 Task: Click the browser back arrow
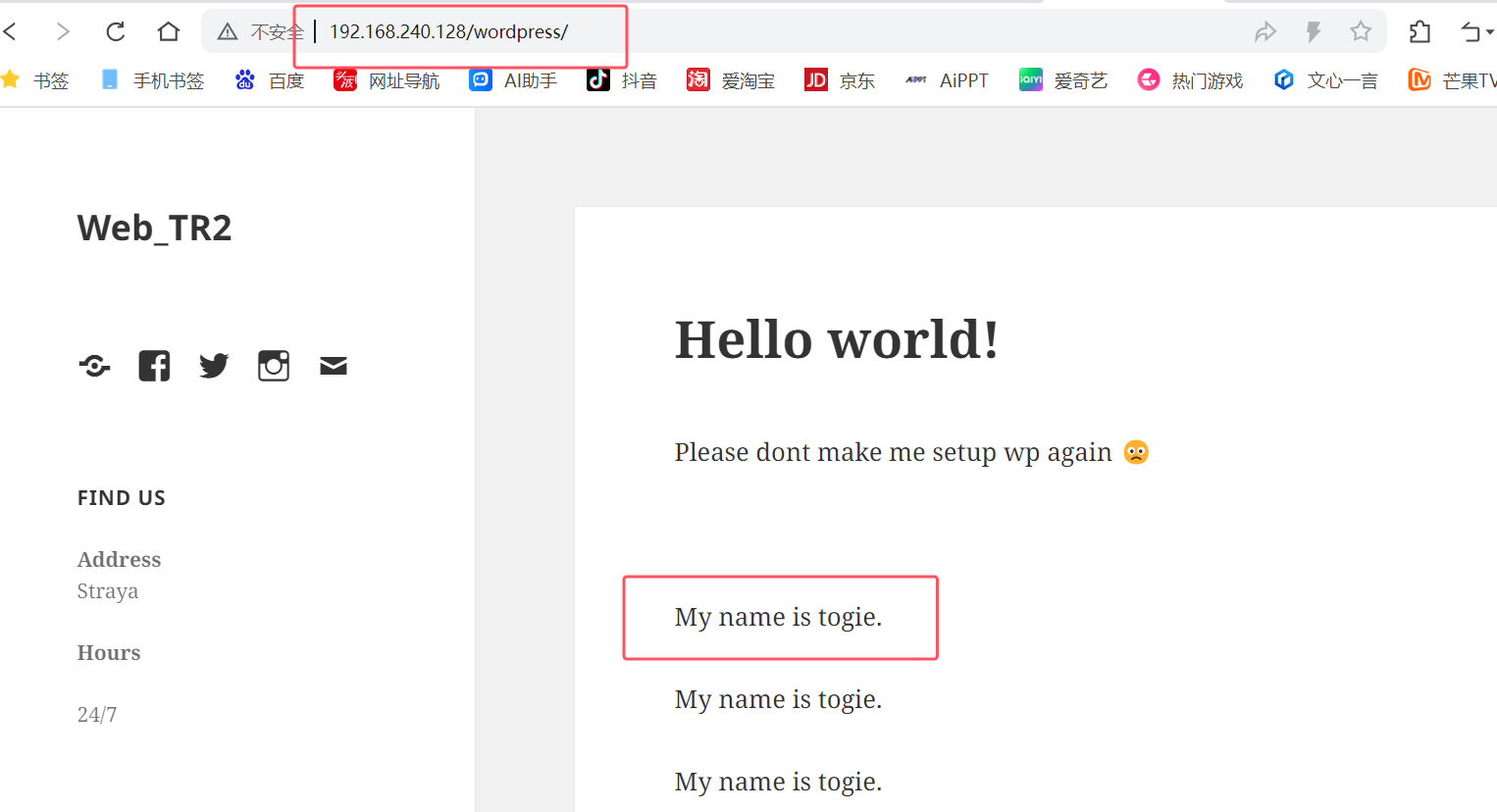pyautogui.click(x=11, y=31)
